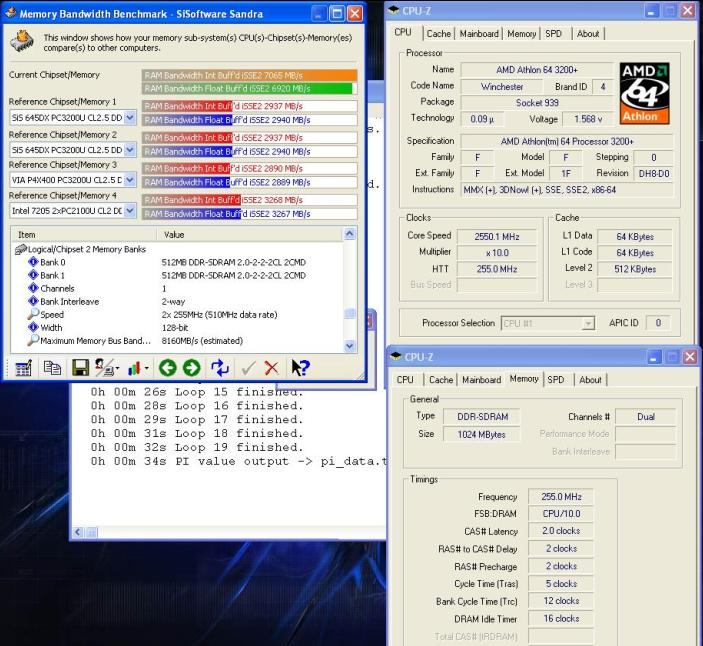Click the Frequency 255.0 MHz field
This screenshot has width=703, height=646.
[x=561, y=497]
